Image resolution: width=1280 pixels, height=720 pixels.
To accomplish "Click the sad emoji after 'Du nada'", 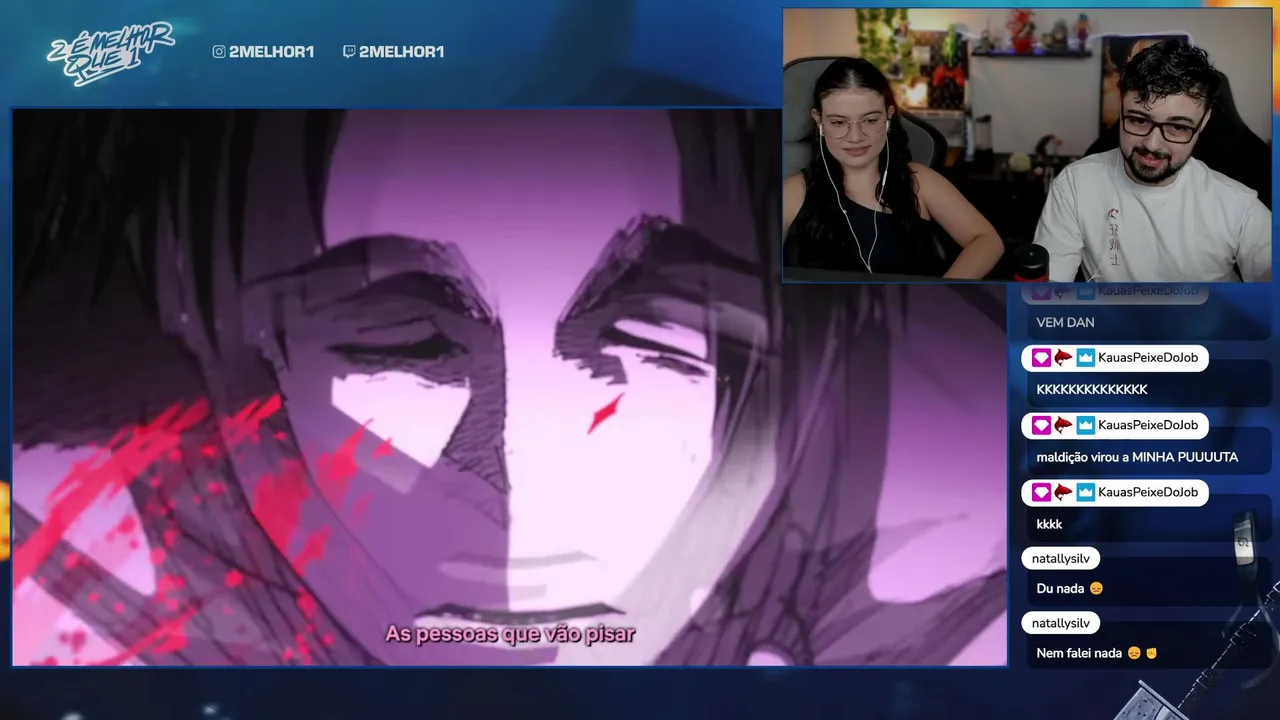I will click(x=1096, y=589).
